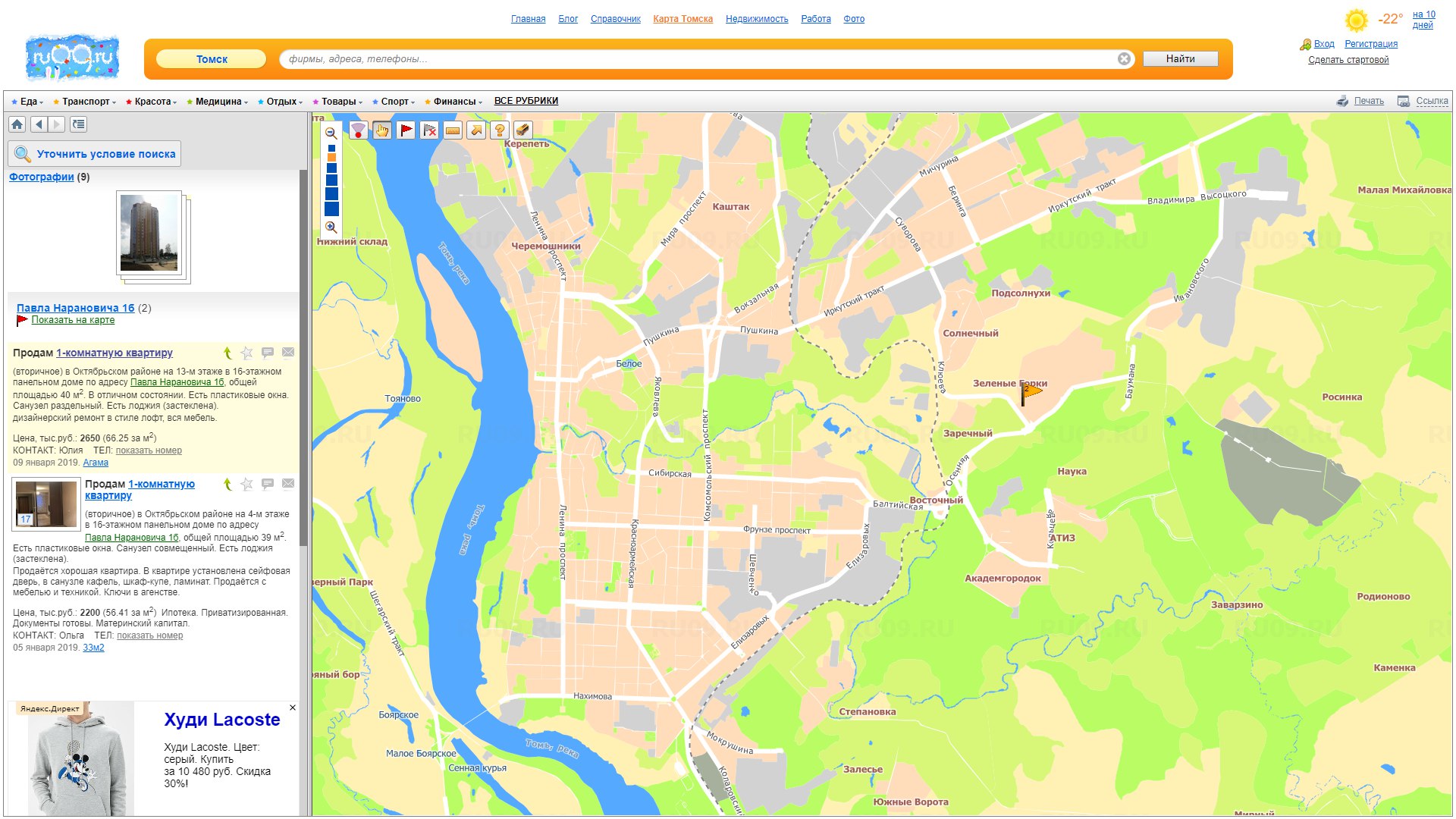1456x819 pixels.
Task: Reveal phone number in first listing
Action: [x=149, y=450]
